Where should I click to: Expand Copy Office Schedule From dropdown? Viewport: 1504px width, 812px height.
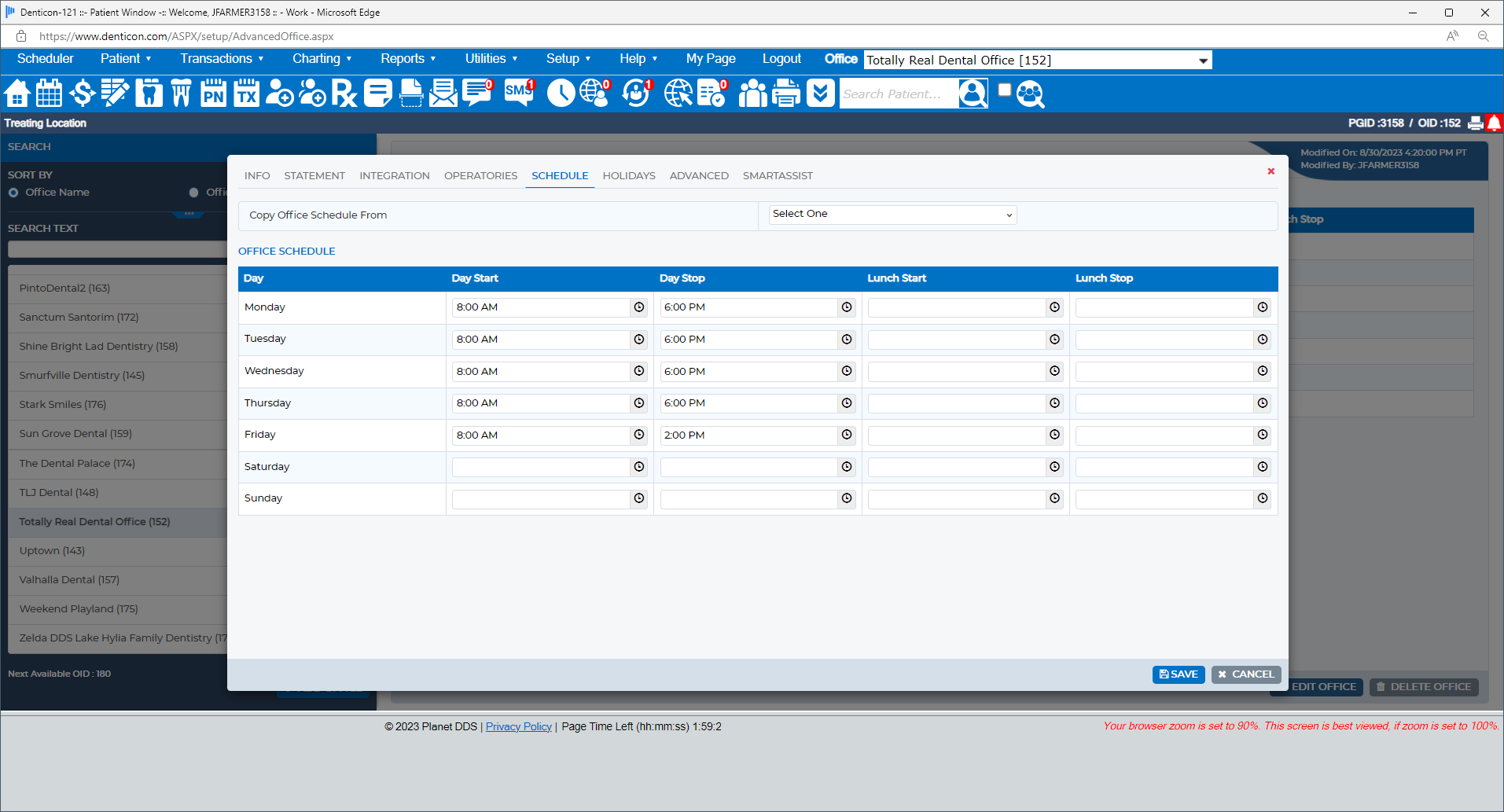tap(892, 215)
